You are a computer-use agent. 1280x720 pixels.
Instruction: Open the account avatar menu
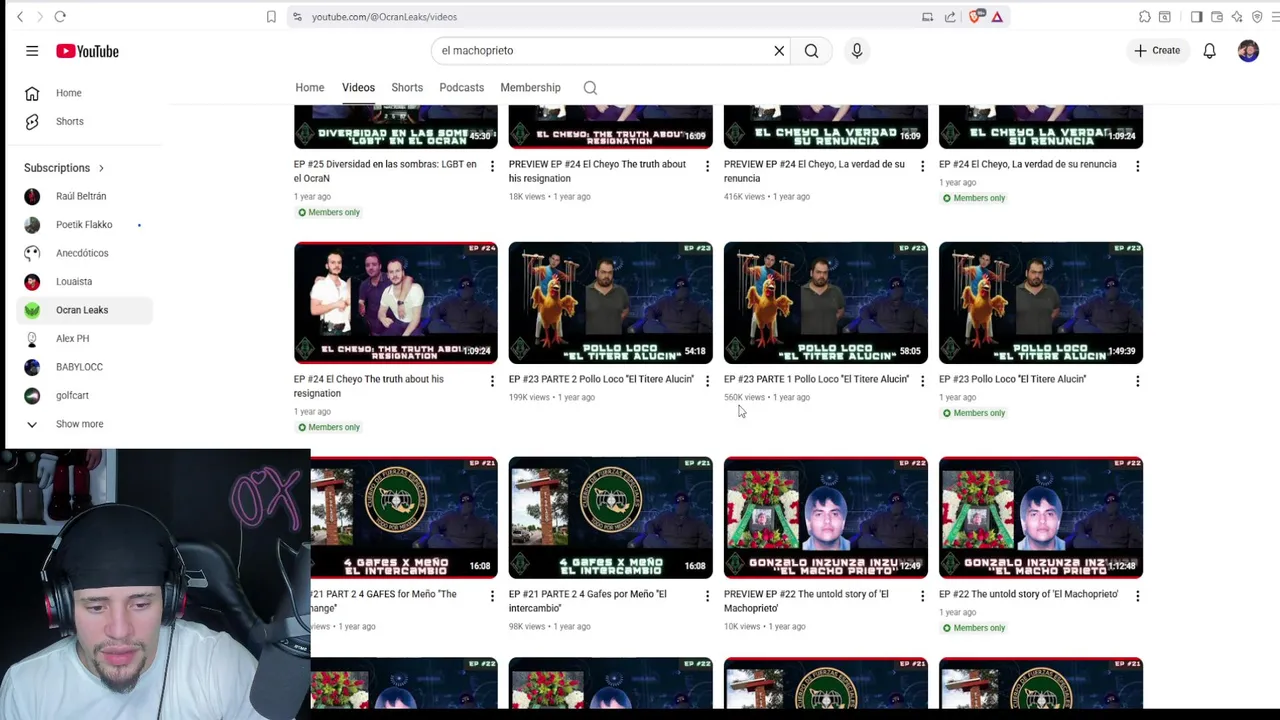coord(1248,51)
